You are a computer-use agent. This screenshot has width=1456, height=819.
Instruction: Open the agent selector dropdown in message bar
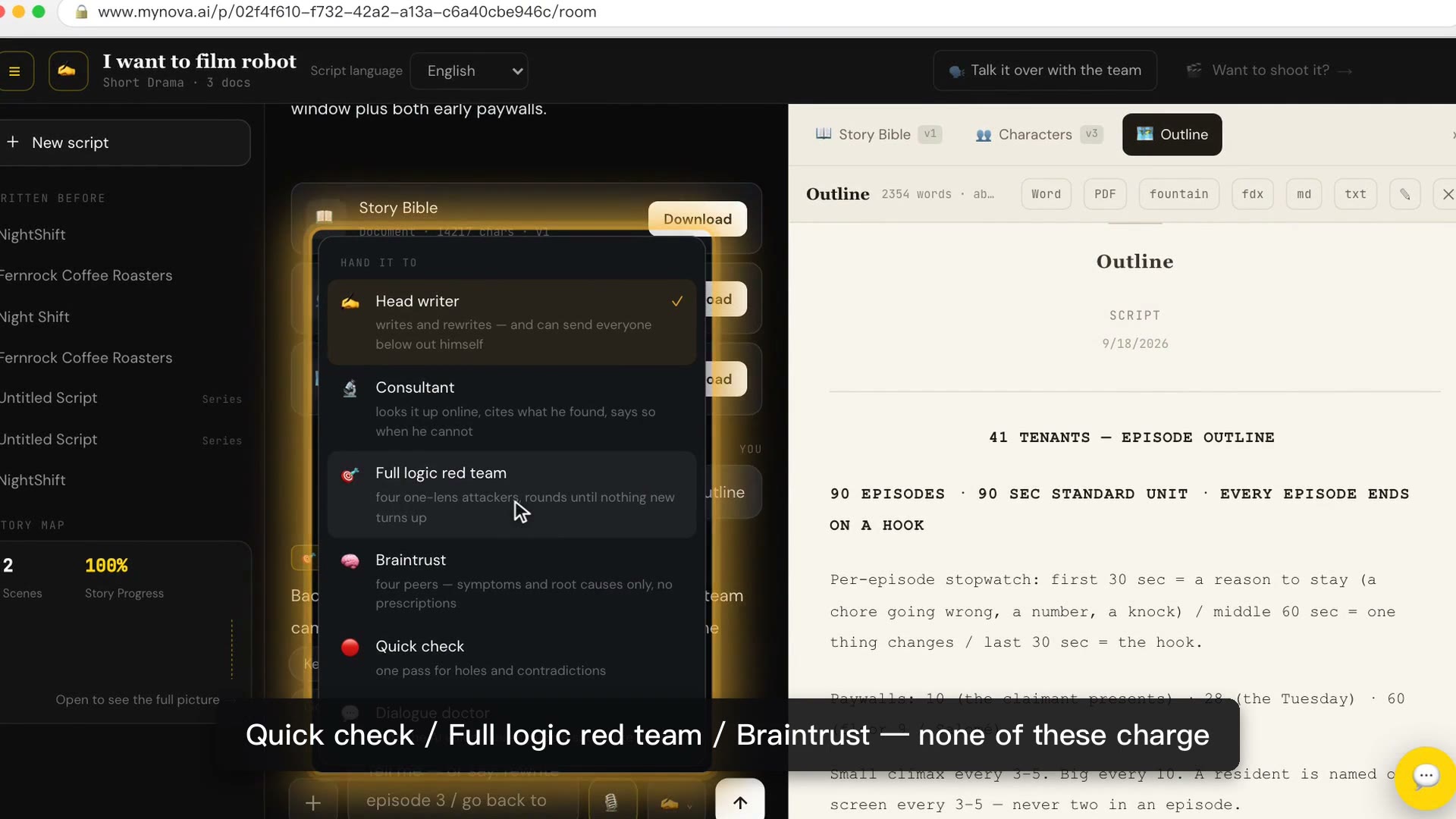click(675, 803)
